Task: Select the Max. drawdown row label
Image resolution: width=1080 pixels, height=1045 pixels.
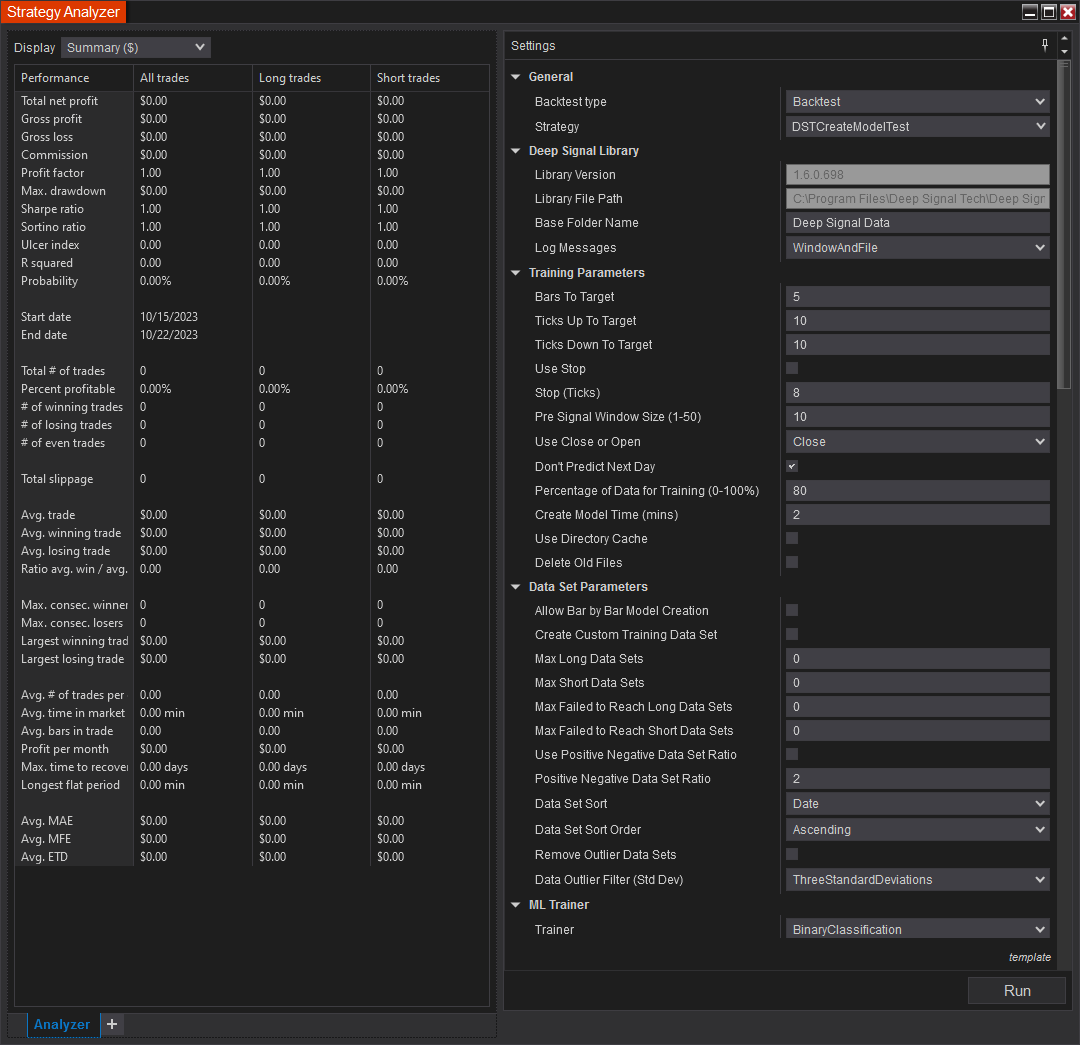Action: [x=63, y=191]
